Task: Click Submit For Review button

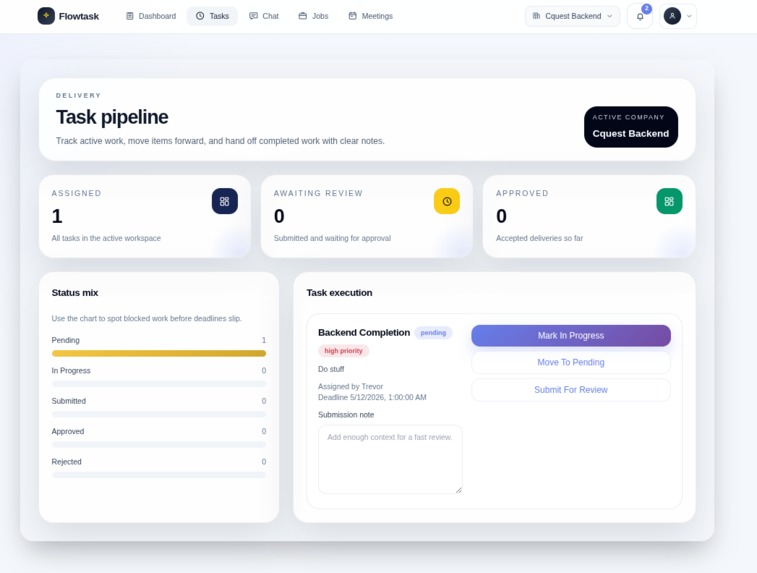Action: (x=571, y=390)
